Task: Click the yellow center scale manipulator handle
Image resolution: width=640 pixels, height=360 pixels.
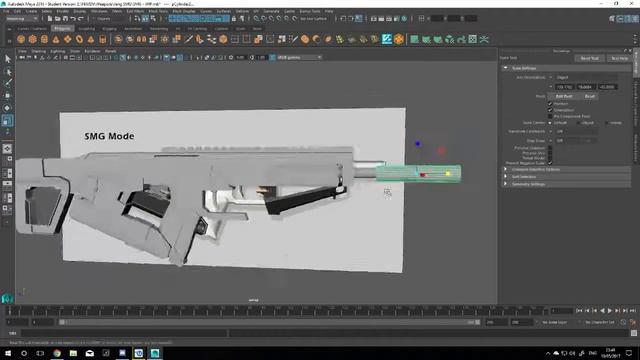Action: pos(448,174)
